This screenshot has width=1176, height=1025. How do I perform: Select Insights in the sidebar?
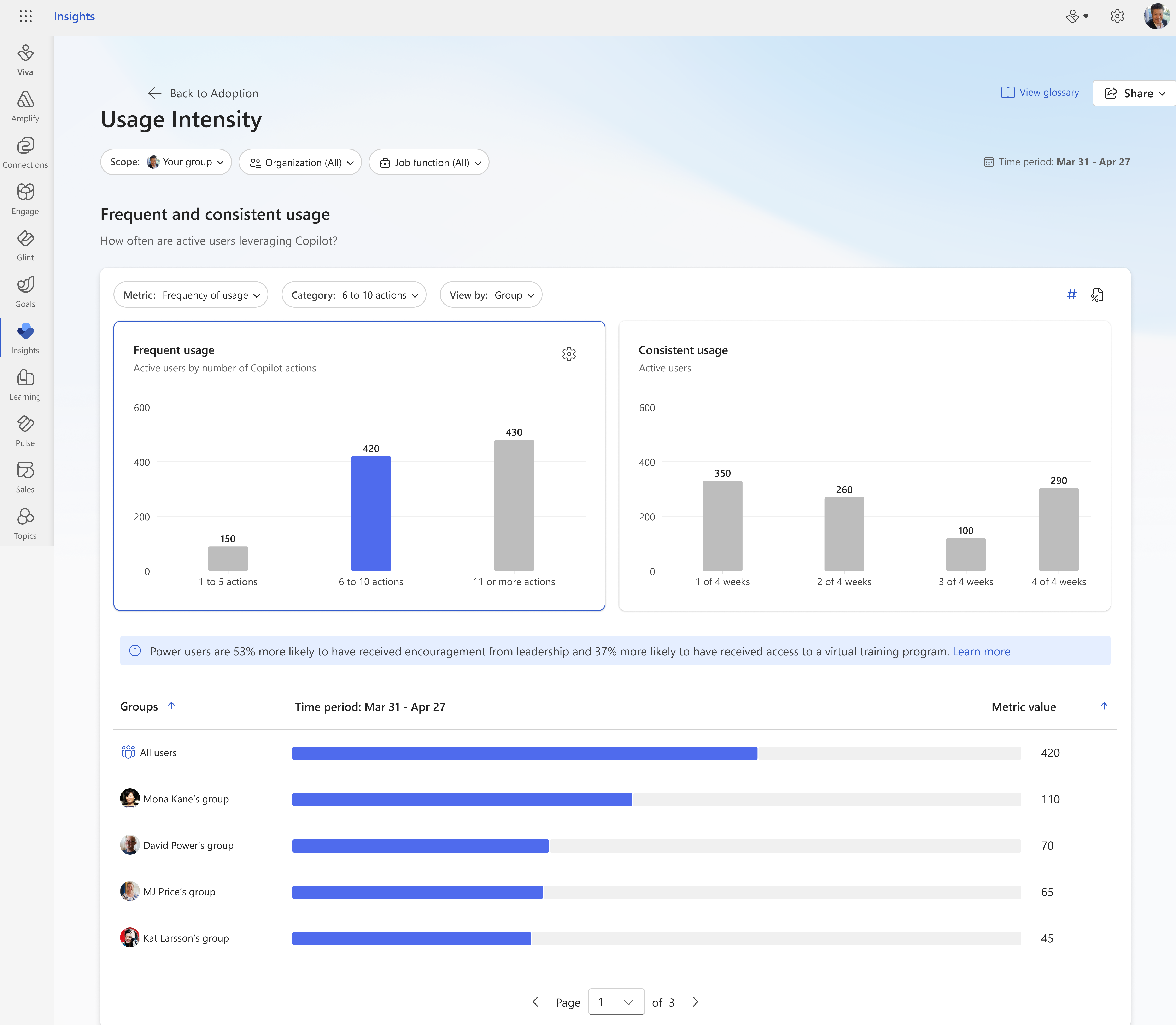point(25,338)
